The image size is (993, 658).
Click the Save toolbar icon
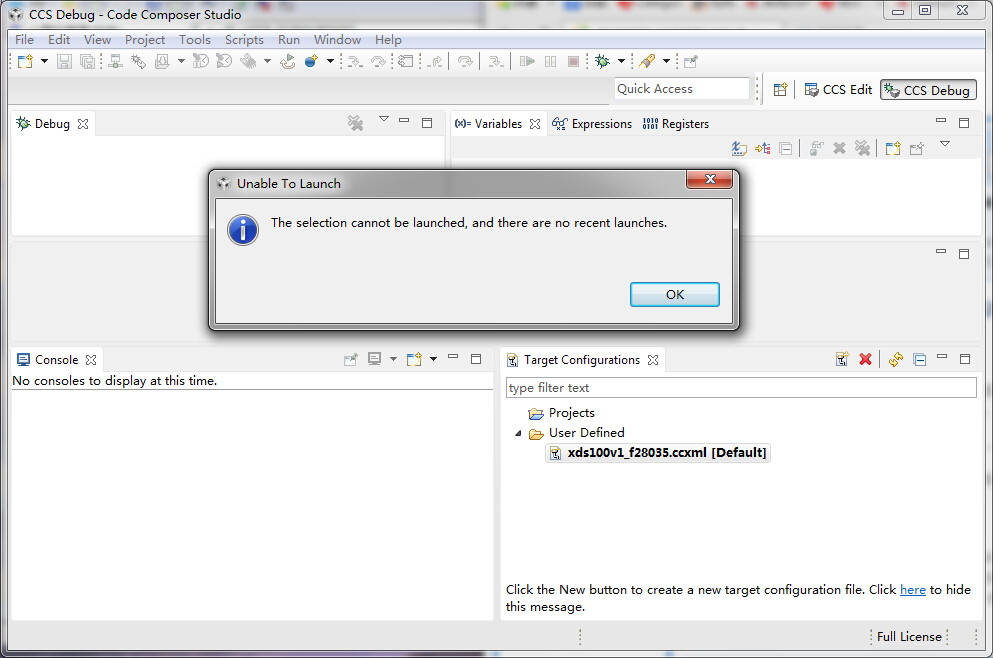[x=64, y=61]
